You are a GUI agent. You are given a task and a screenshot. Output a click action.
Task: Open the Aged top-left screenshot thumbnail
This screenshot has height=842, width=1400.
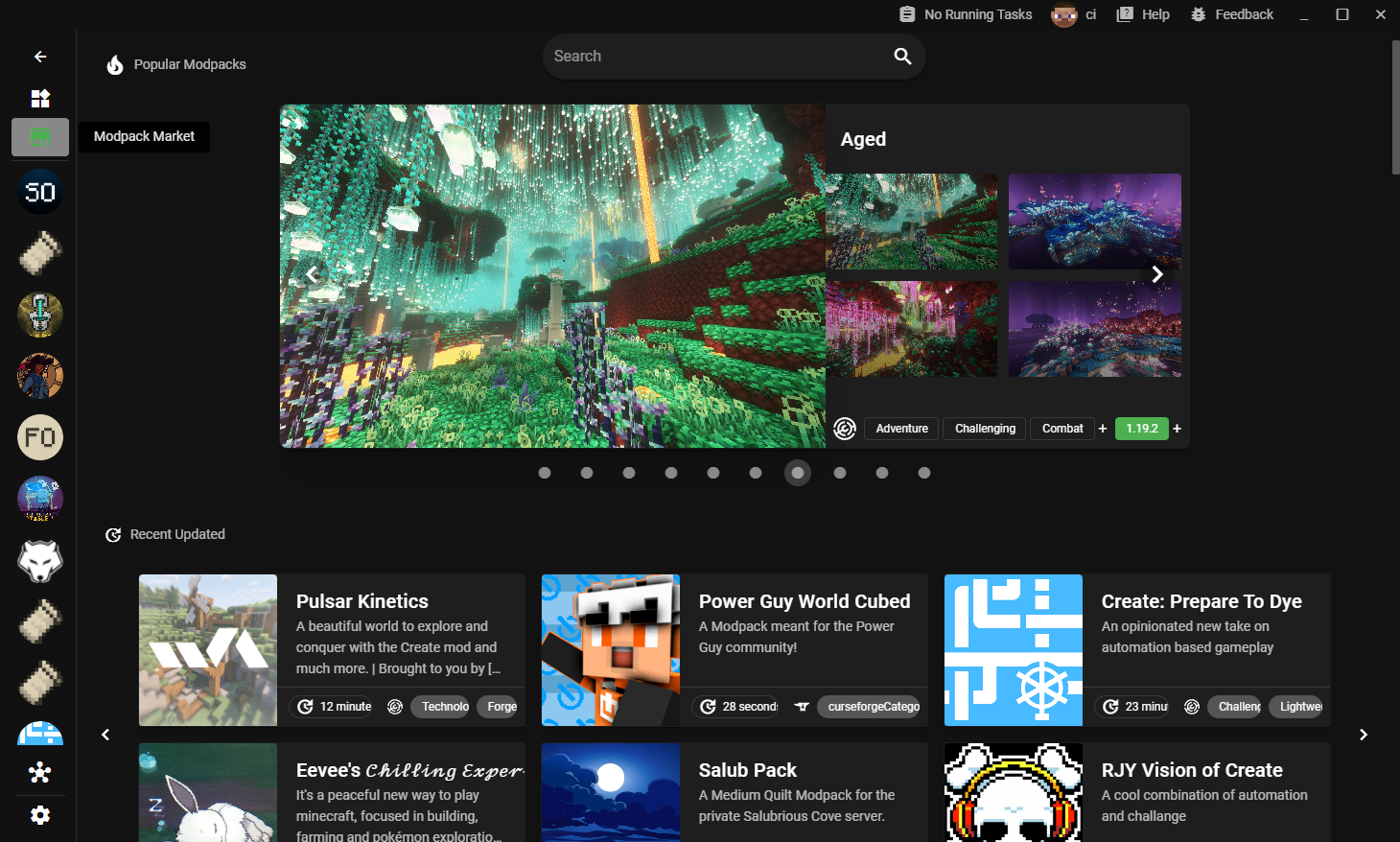(912, 222)
